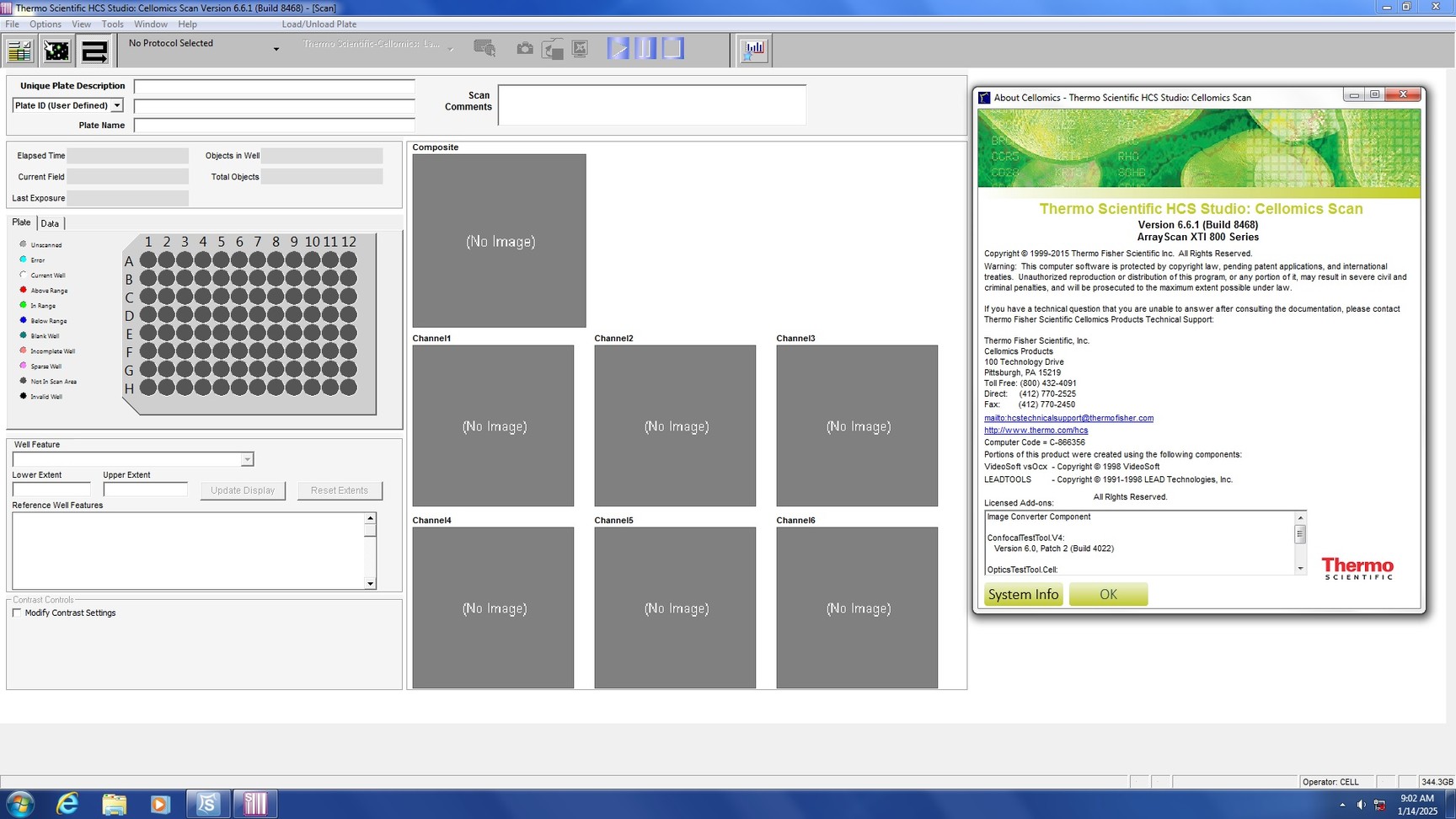Launch Internet Explorer from the taskbar
The image size is (1456, 819).
tap(67, 804)
